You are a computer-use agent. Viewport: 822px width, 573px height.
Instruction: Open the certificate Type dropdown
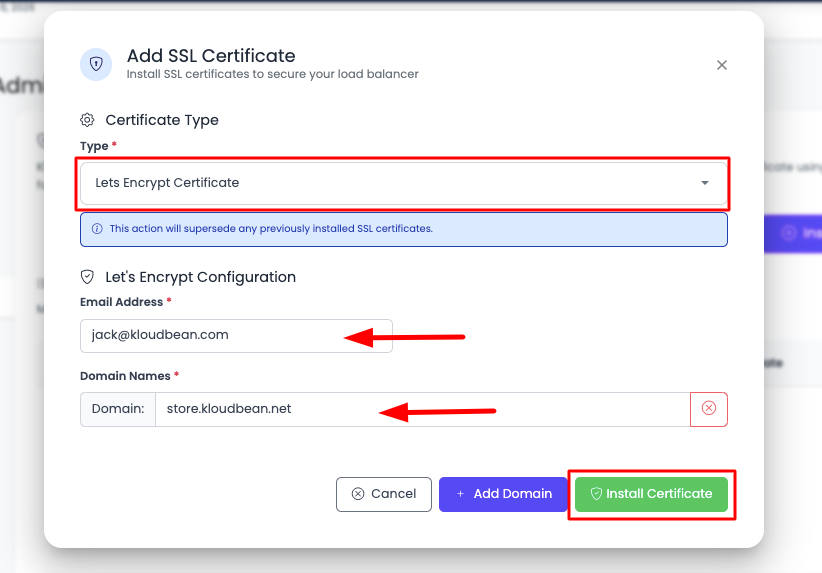404,183
